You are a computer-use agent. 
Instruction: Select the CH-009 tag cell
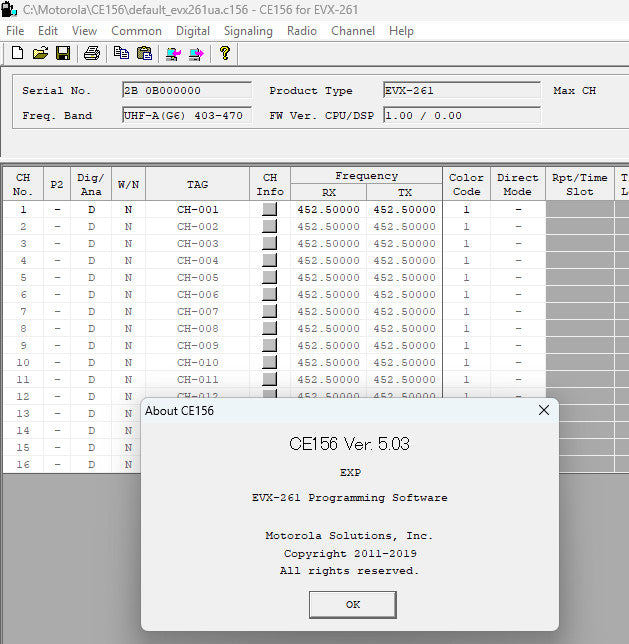197,345
